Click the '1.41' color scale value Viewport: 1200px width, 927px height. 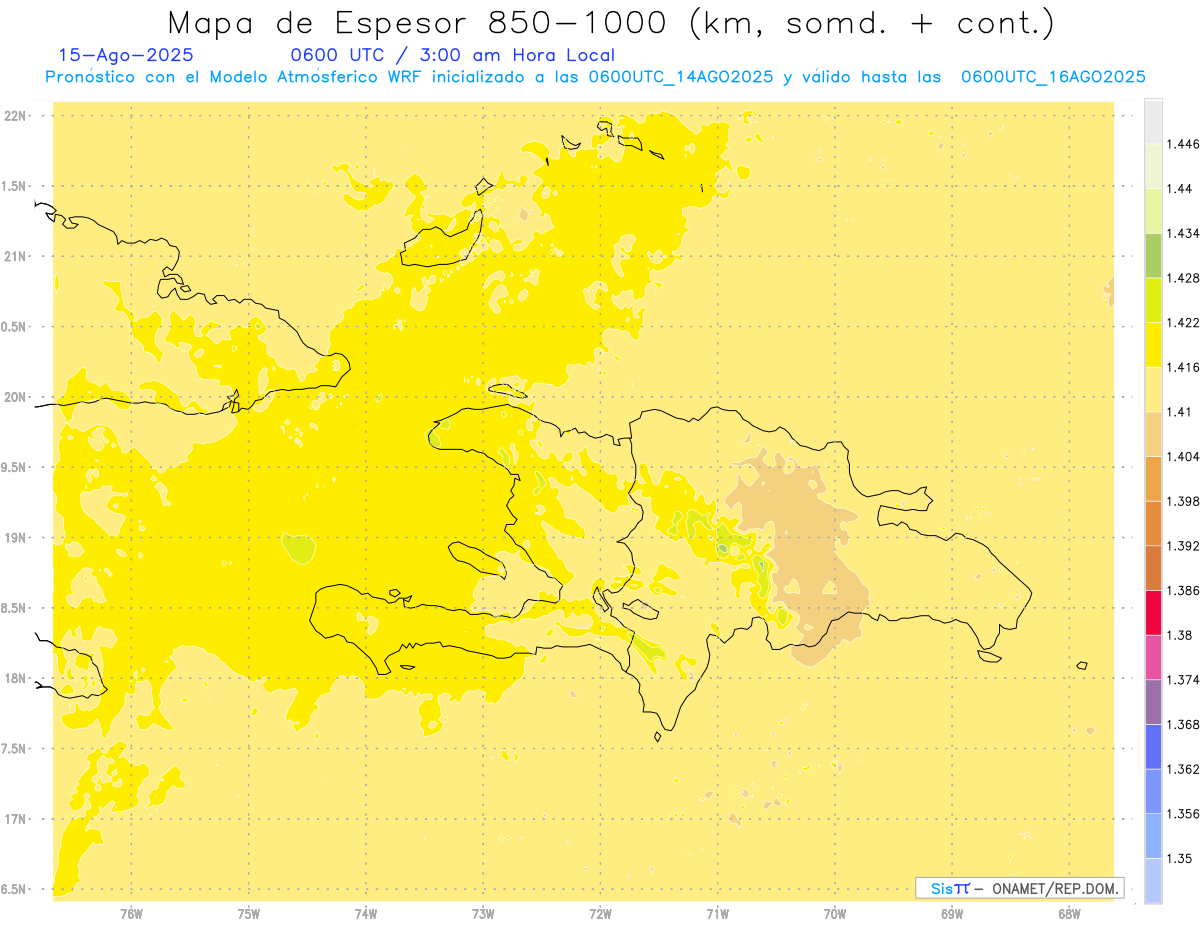1180,412
